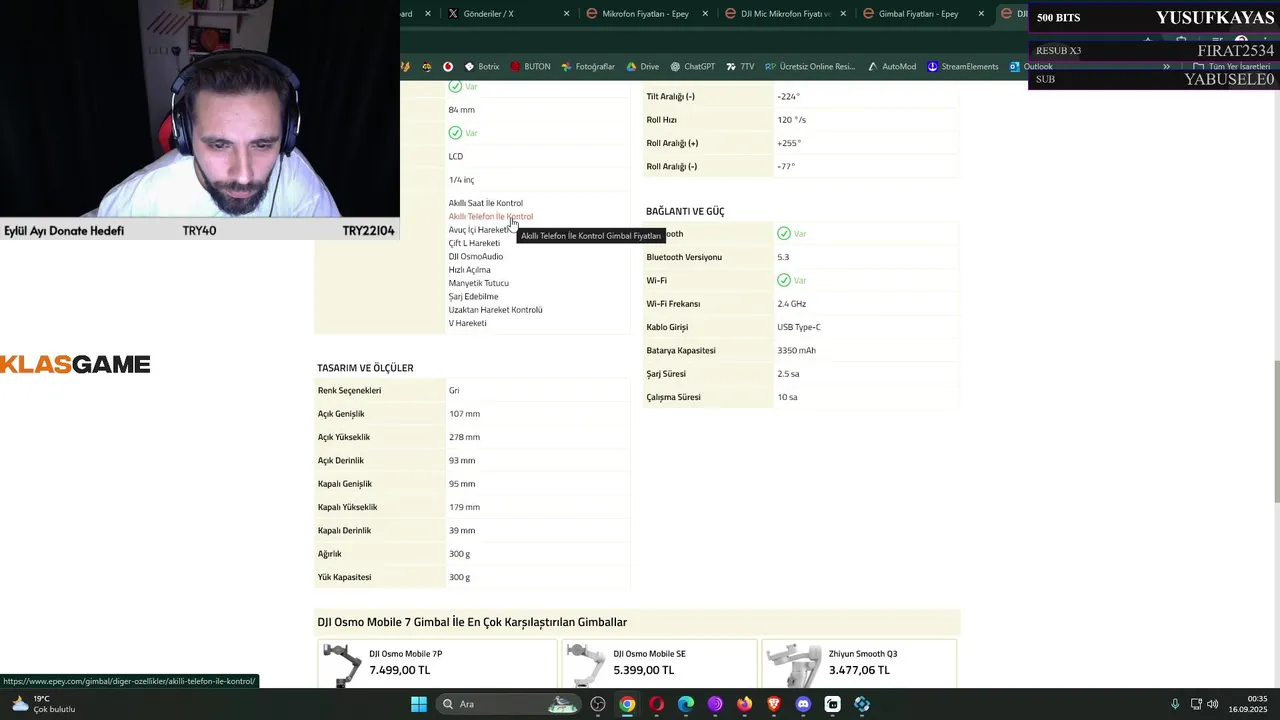The image size is (1280, 720).
Task: Open Uzaktan Hareket Kontrolü link
Action: (495, 310)
